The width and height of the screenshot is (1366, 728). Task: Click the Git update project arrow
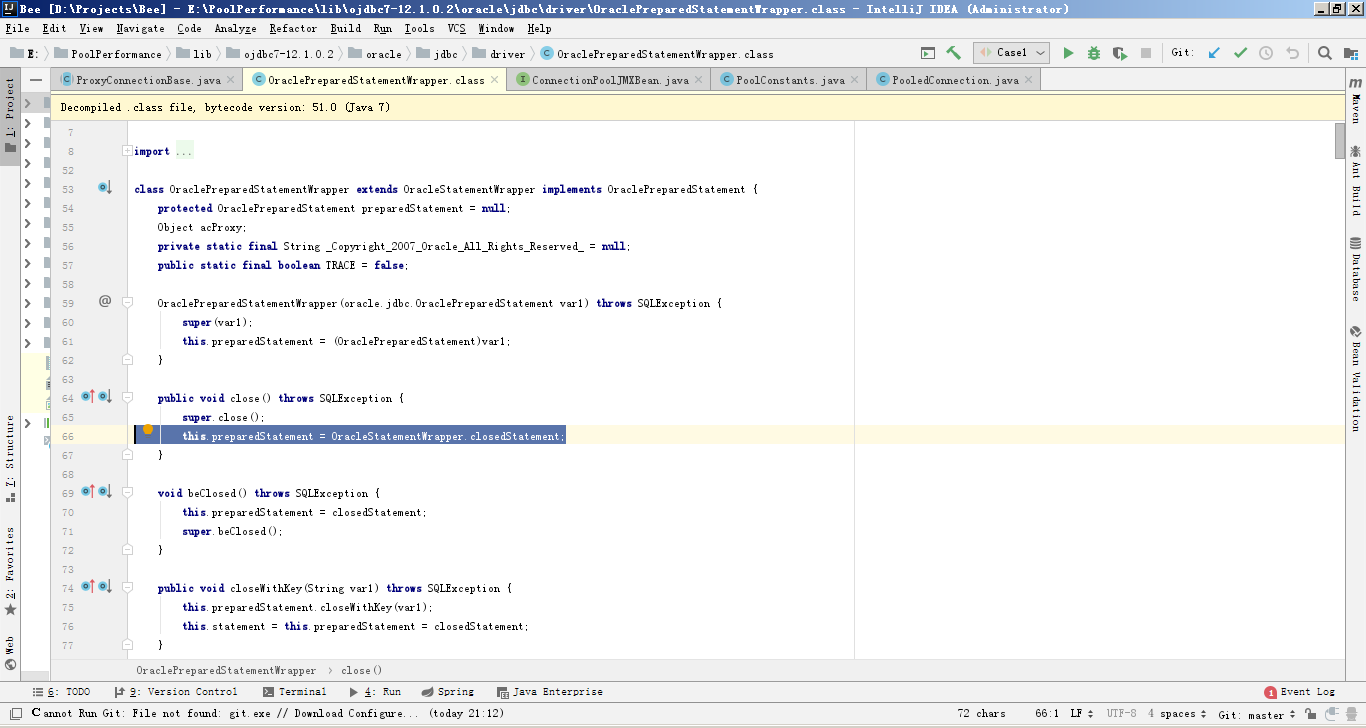1214,53
